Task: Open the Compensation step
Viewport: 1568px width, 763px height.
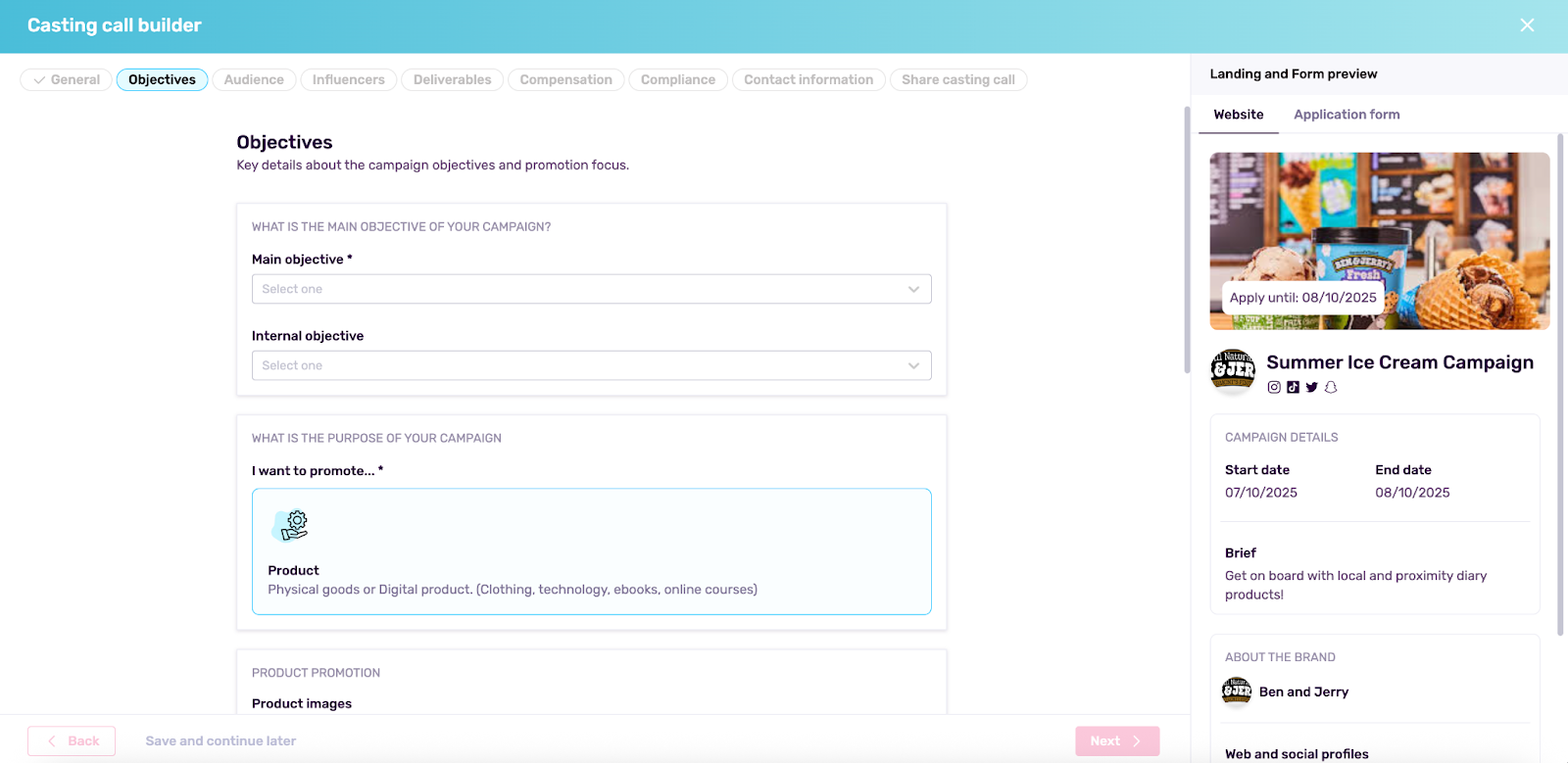Action: pyautogui.click(x=565, y=79)
